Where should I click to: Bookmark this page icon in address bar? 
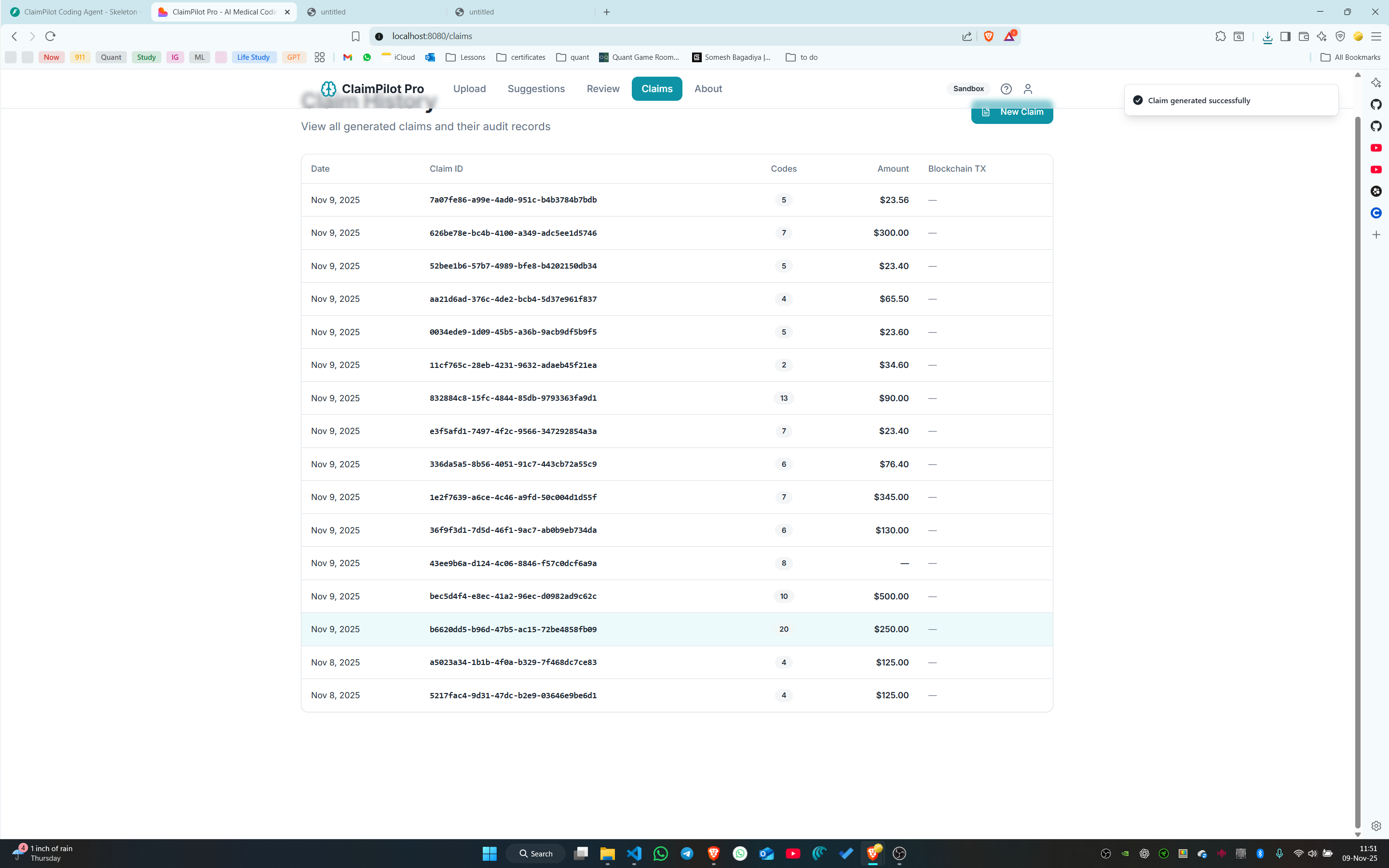(355, 36)
